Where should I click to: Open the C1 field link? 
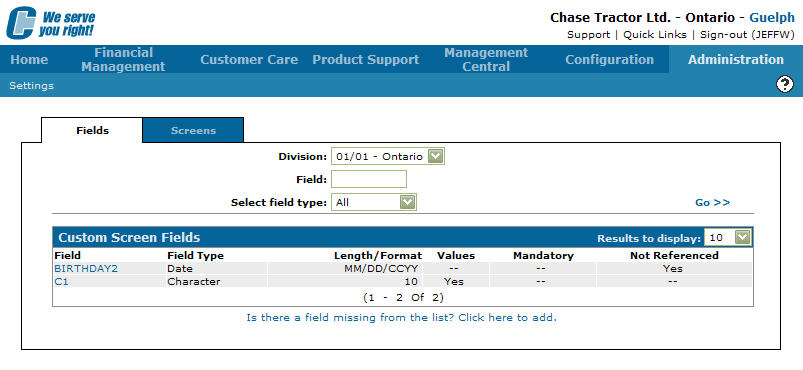click(x=61, y=281)
